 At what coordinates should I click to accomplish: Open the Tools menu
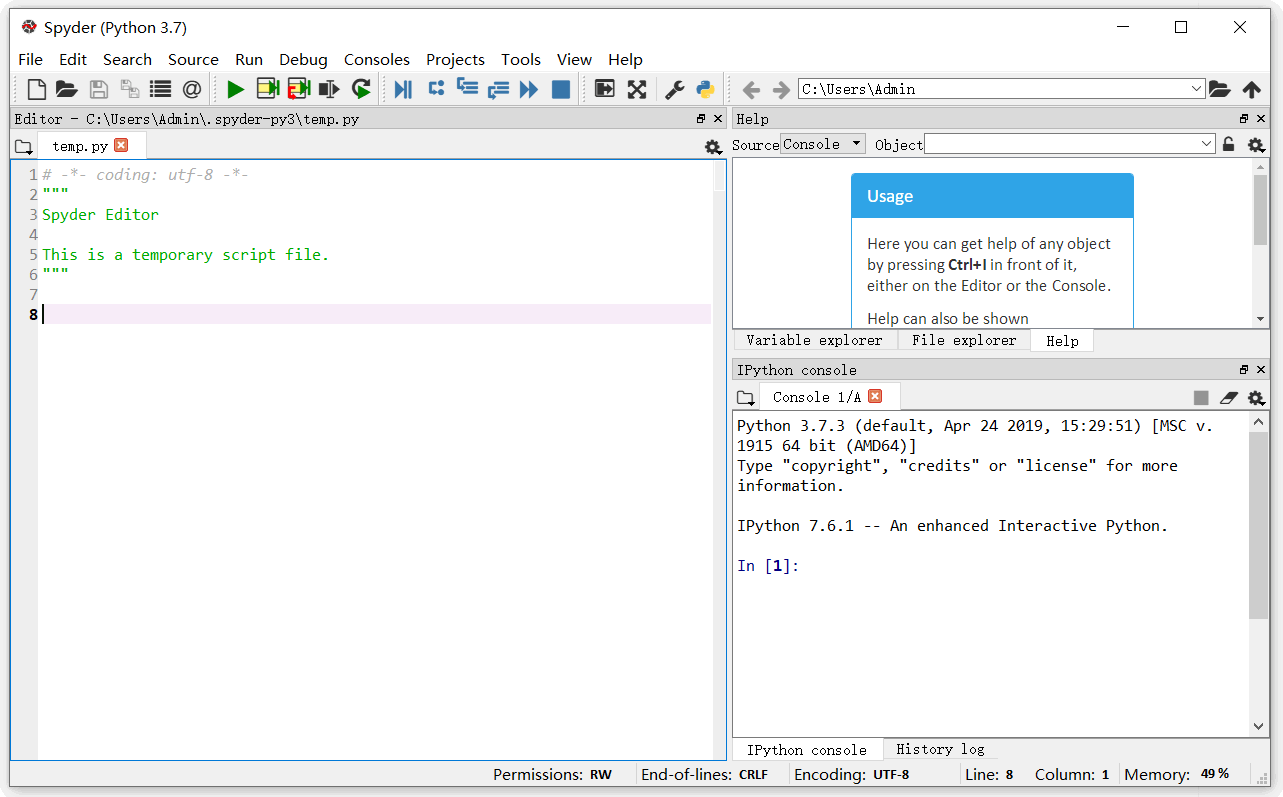pyautogui.click(x=521, y=59)
